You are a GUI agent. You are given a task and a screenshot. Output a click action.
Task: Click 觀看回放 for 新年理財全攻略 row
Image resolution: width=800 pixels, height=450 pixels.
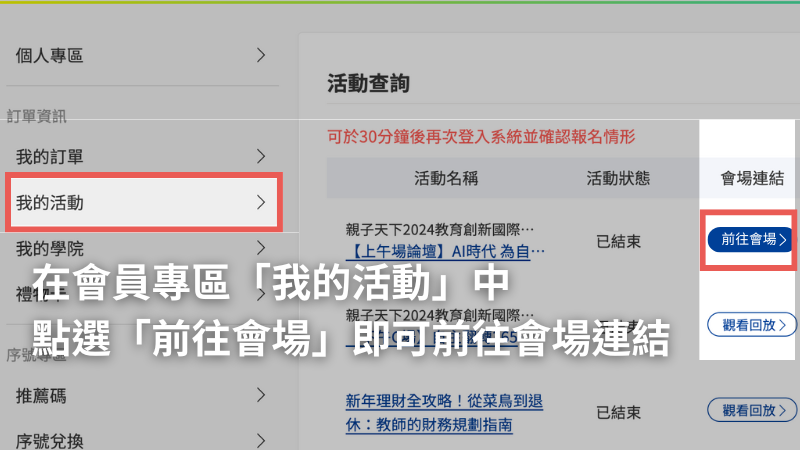click(753, 410)
